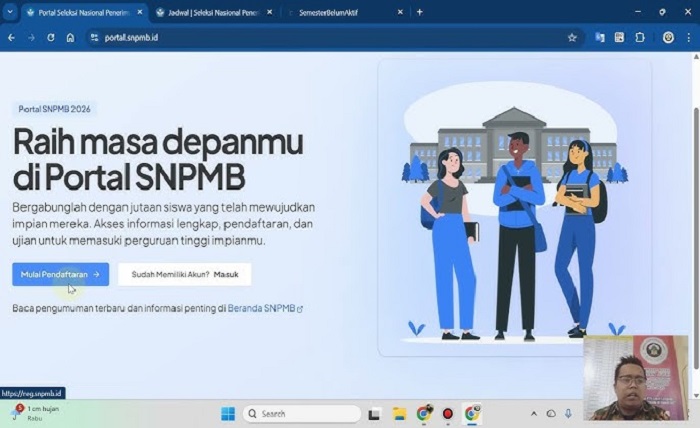Expand the tab search dropdown
Viewport: 700px width, 428px height.
point(10,12)
